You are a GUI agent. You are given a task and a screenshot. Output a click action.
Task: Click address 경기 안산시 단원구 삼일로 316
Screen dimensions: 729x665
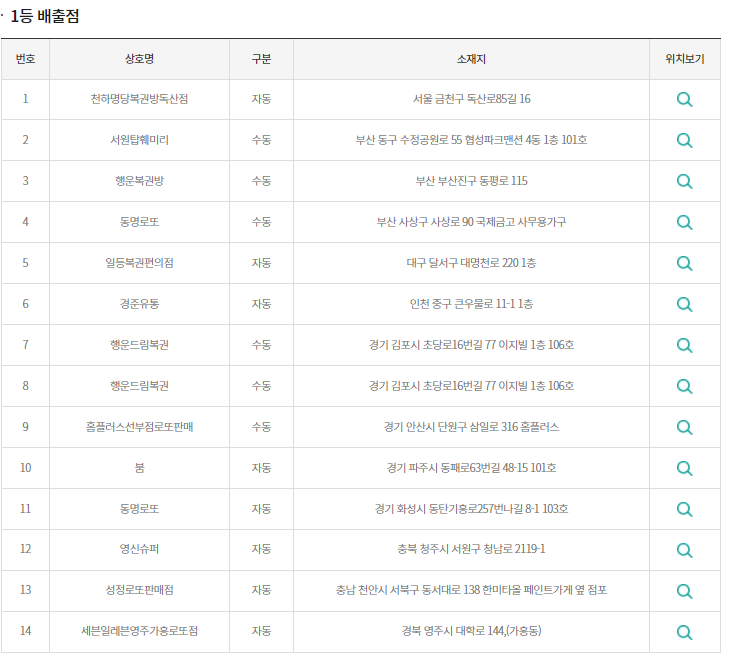(451, 426)
